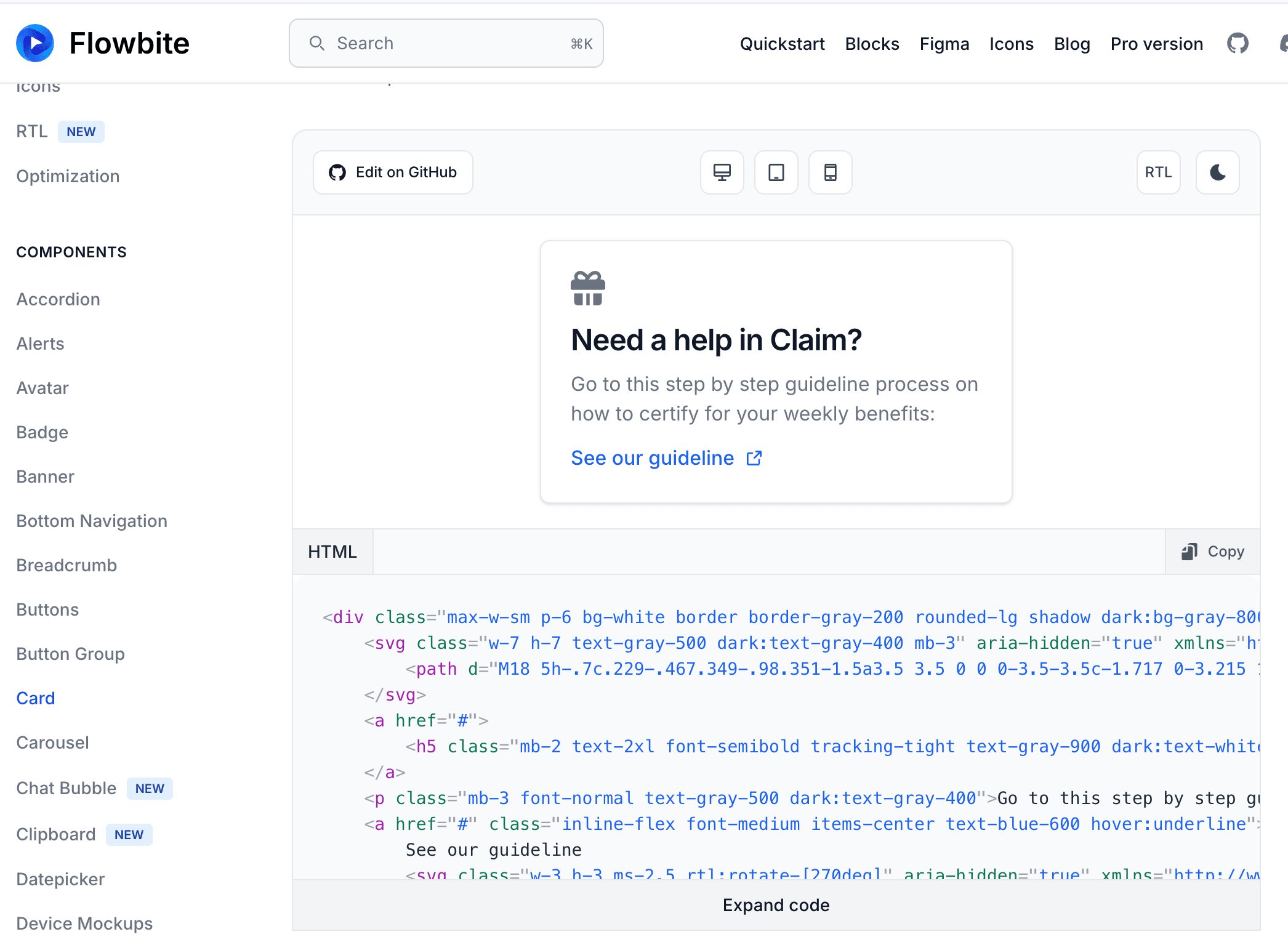Open the See our guideline link
The image size is (1288, 937).
(x=653, y=458)
